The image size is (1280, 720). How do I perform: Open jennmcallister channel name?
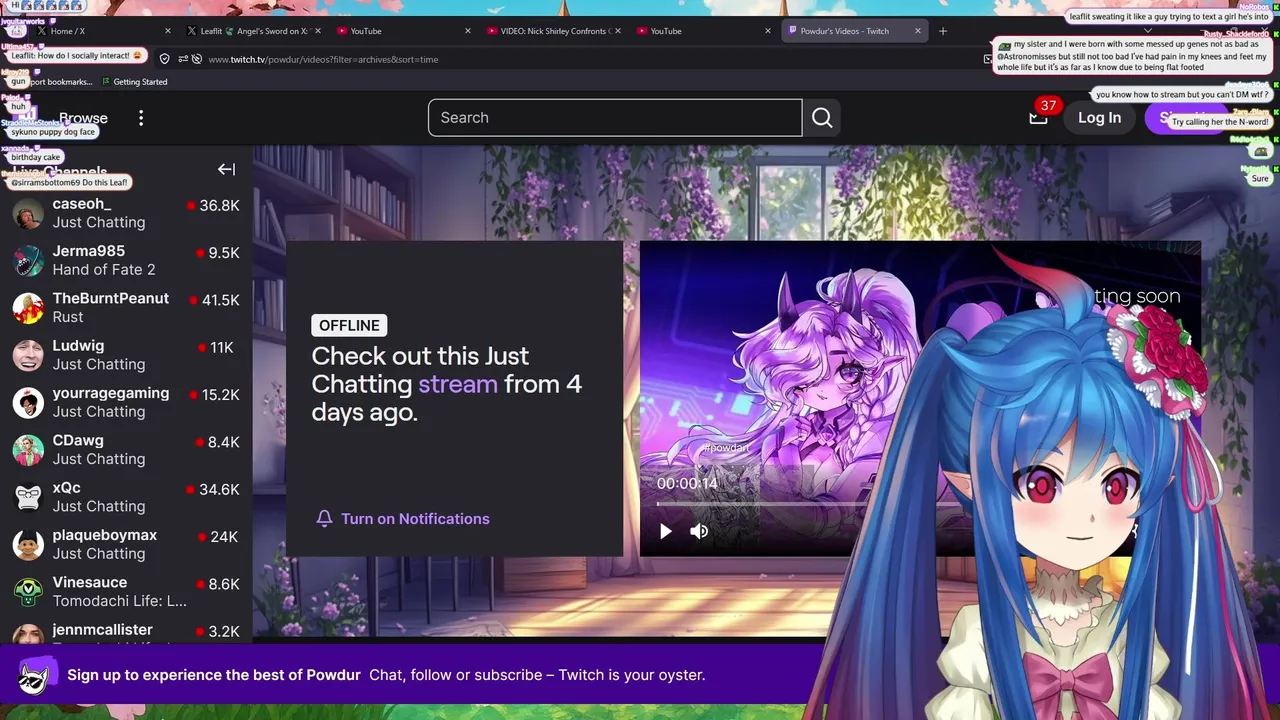[103, 630]
